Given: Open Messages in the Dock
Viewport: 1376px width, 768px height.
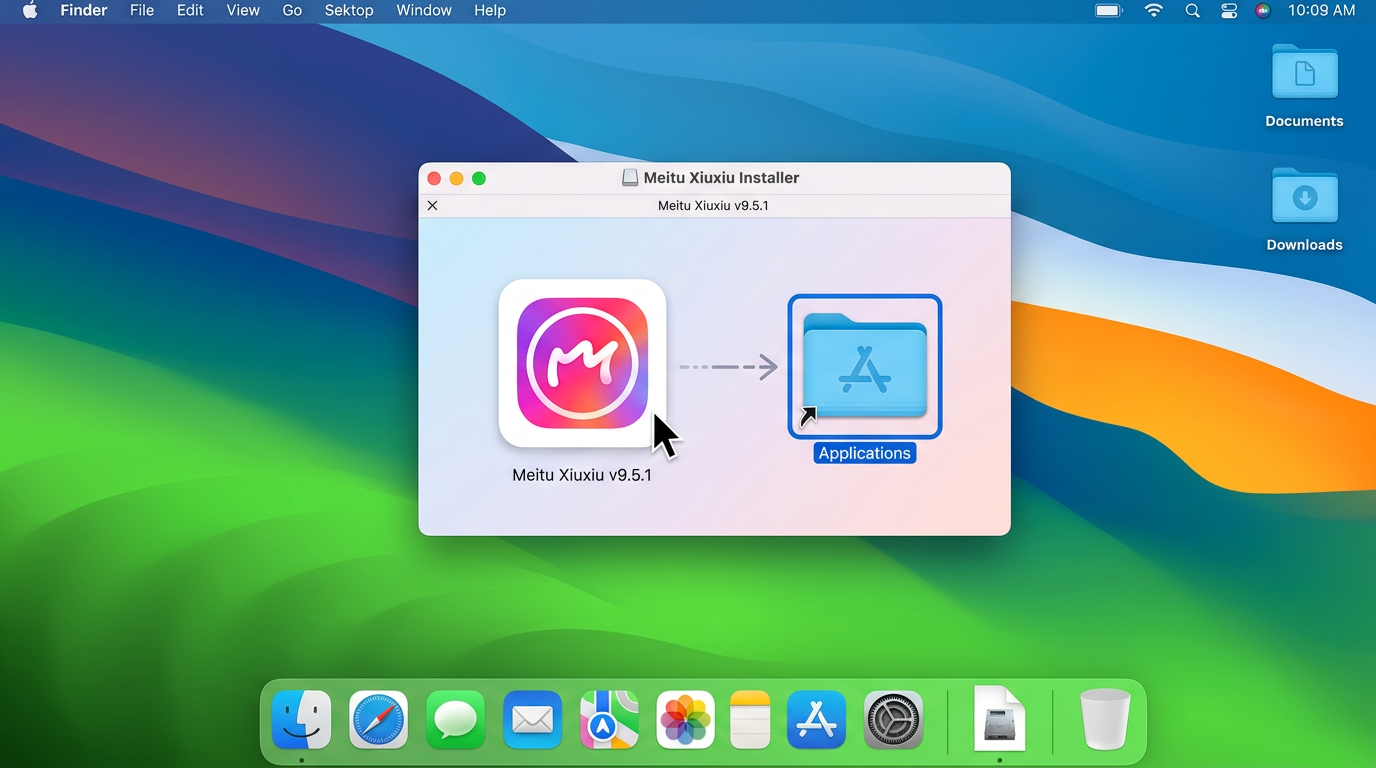Looking at the screenshot, I should tap(456, 719).
